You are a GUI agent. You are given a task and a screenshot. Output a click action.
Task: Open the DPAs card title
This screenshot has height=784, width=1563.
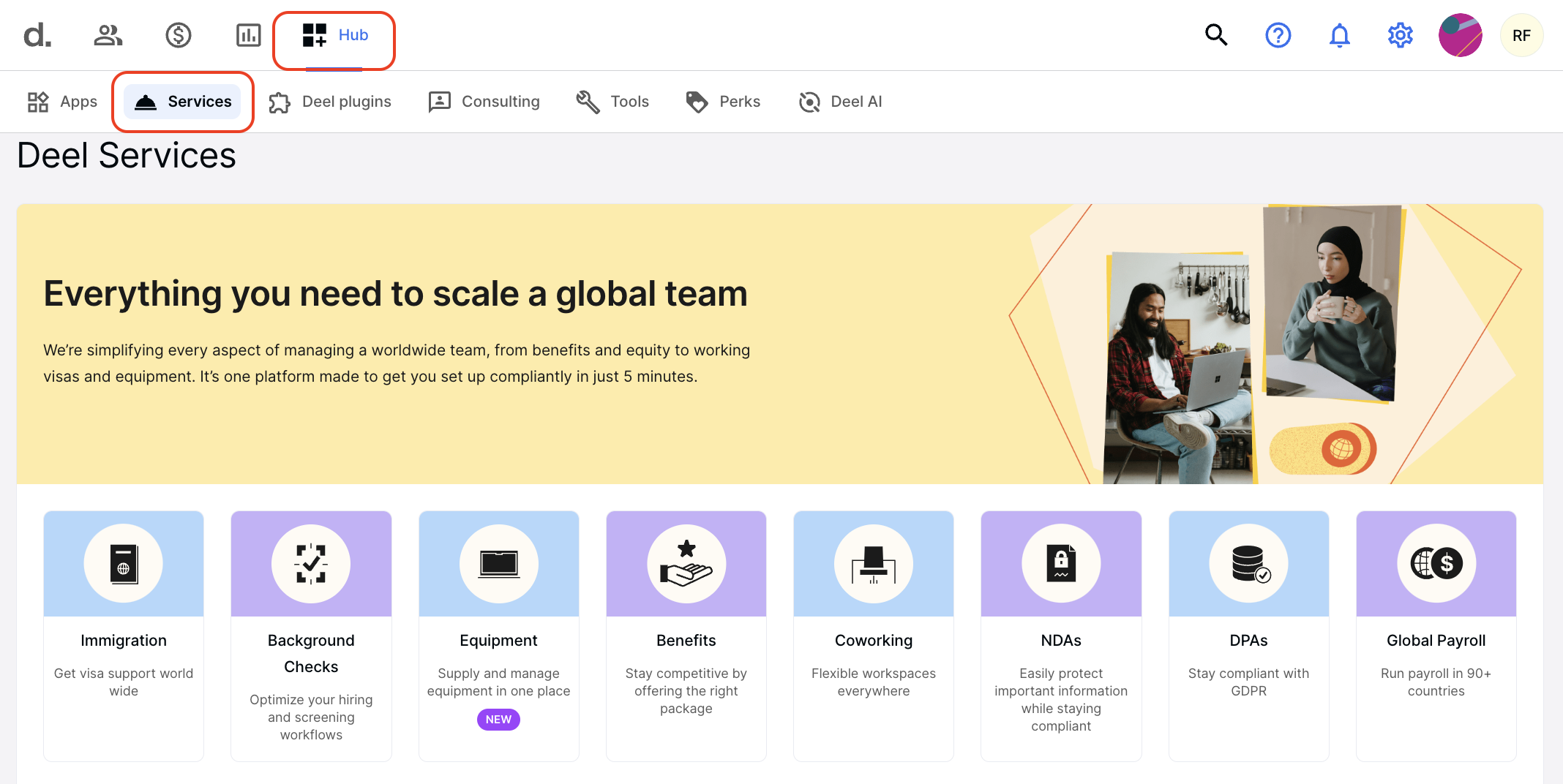(1249, 641)
